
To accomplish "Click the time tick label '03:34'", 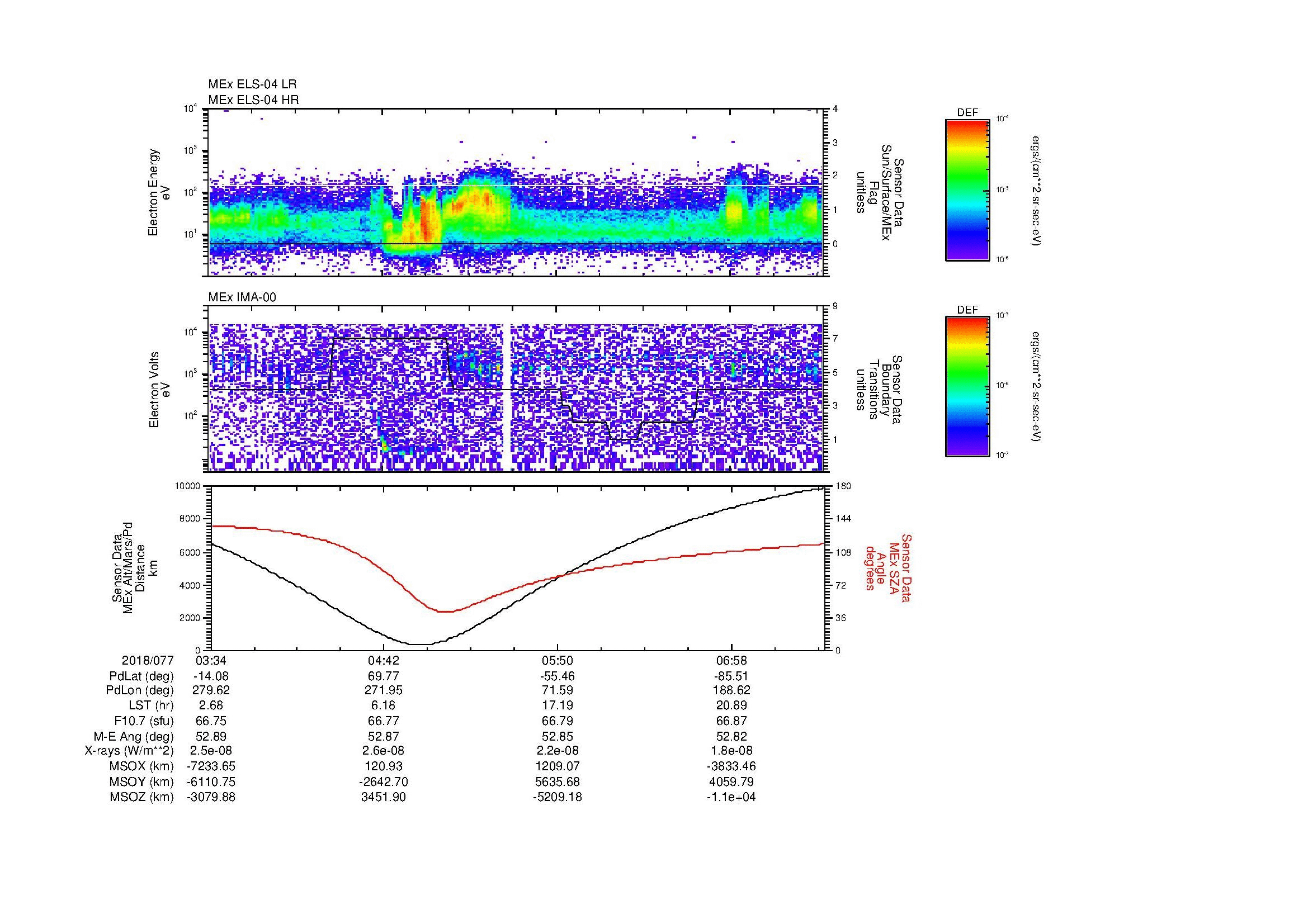I will click(x=211, y=661).
